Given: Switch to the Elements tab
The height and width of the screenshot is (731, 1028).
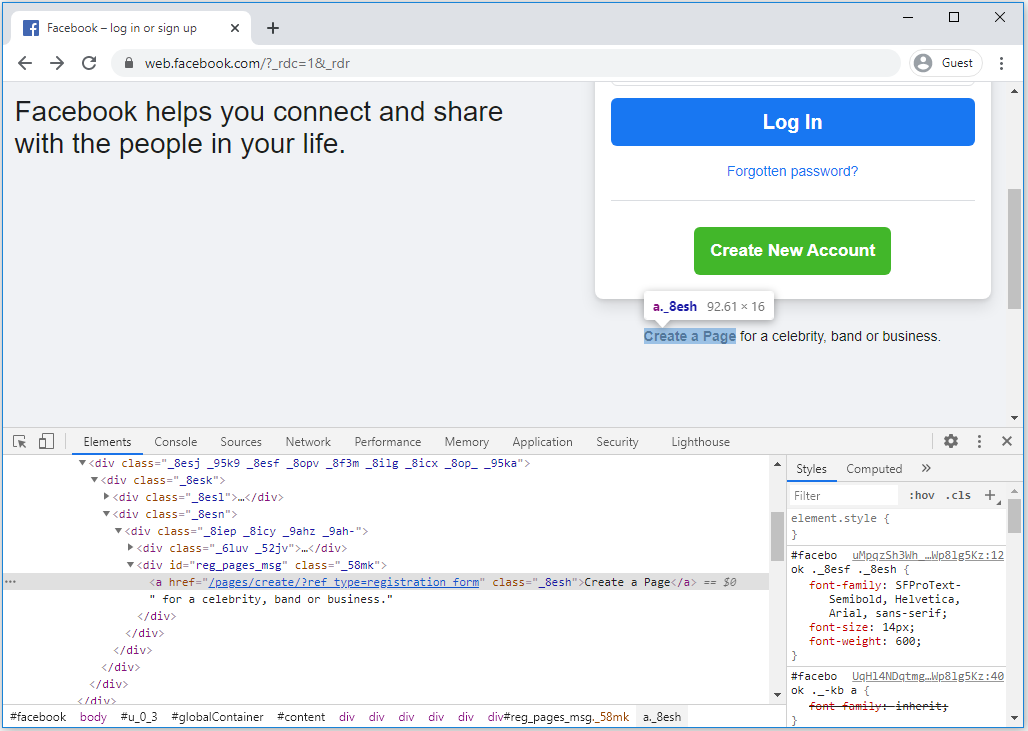Looking at the screenshot, I should 108,442.
